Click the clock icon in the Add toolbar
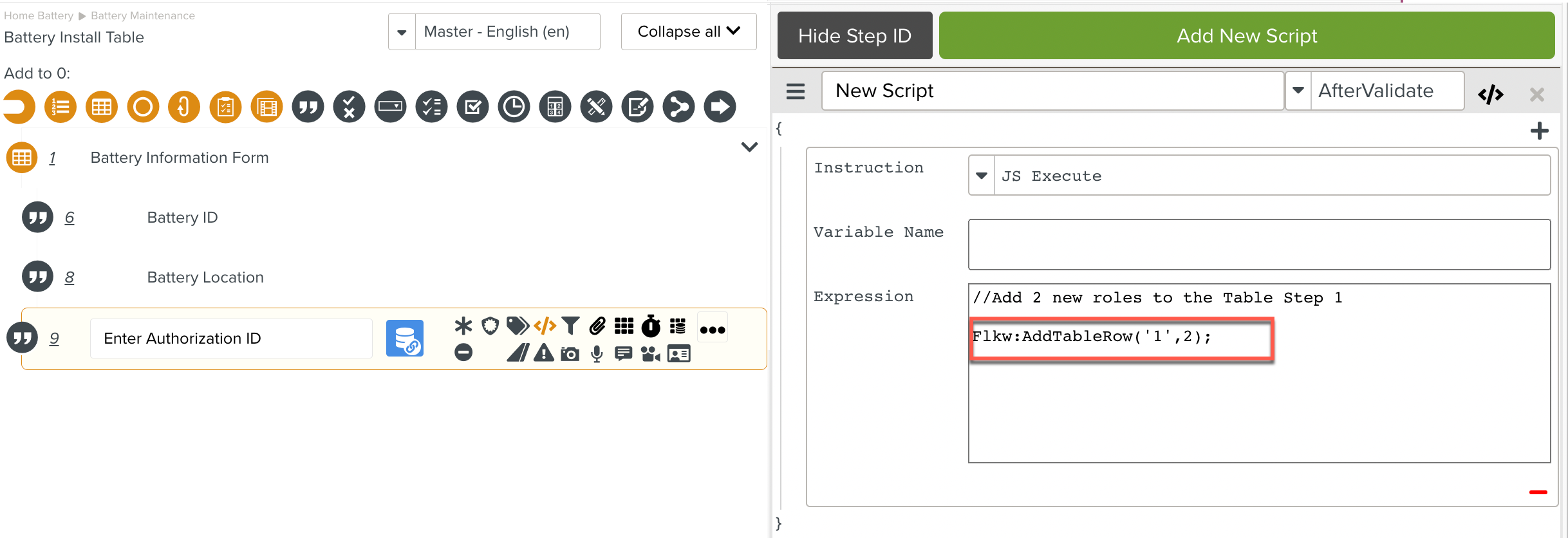The image size is (1568, 538). click(x=514, y=107)
